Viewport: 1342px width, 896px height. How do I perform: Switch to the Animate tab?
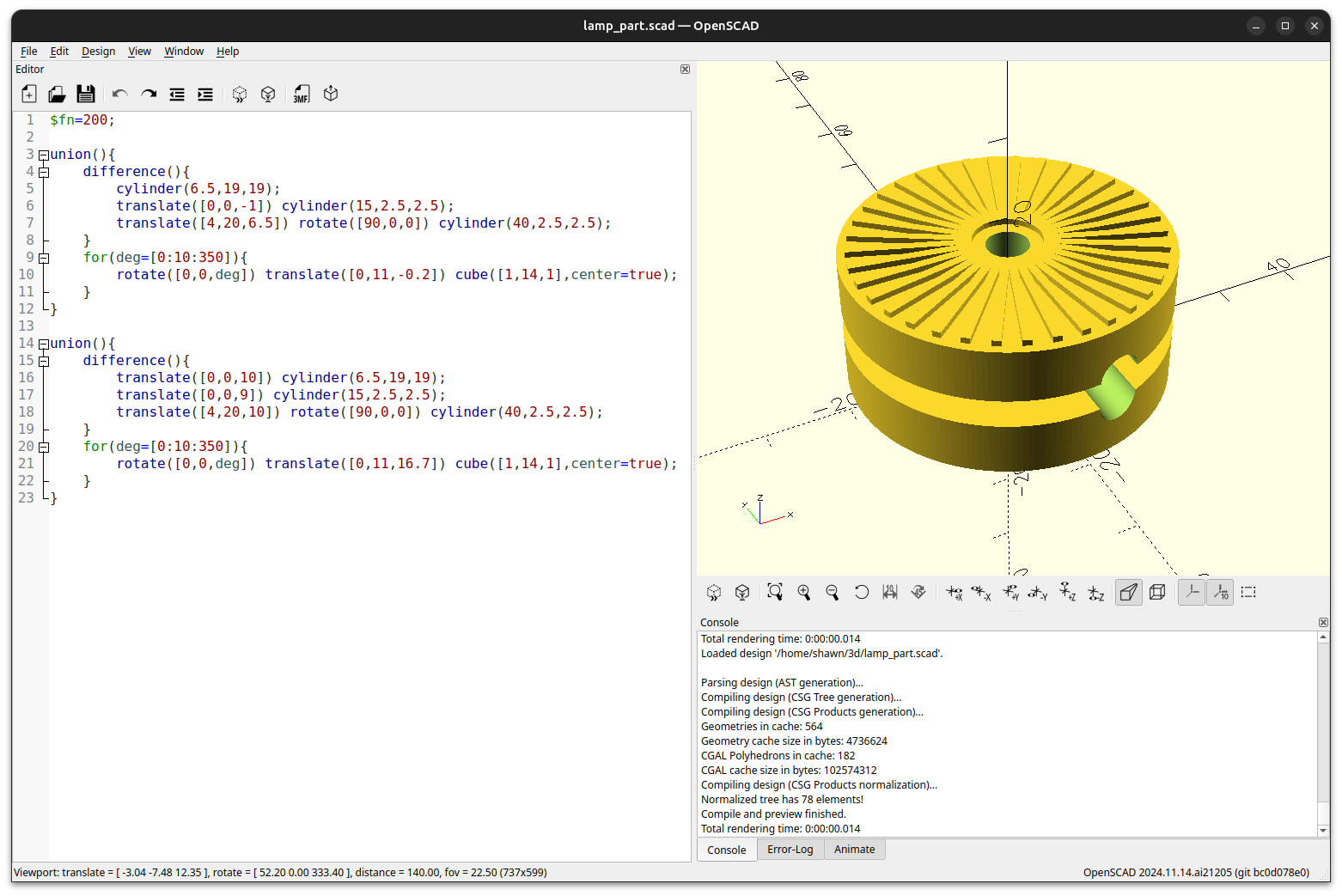(855, 850)
